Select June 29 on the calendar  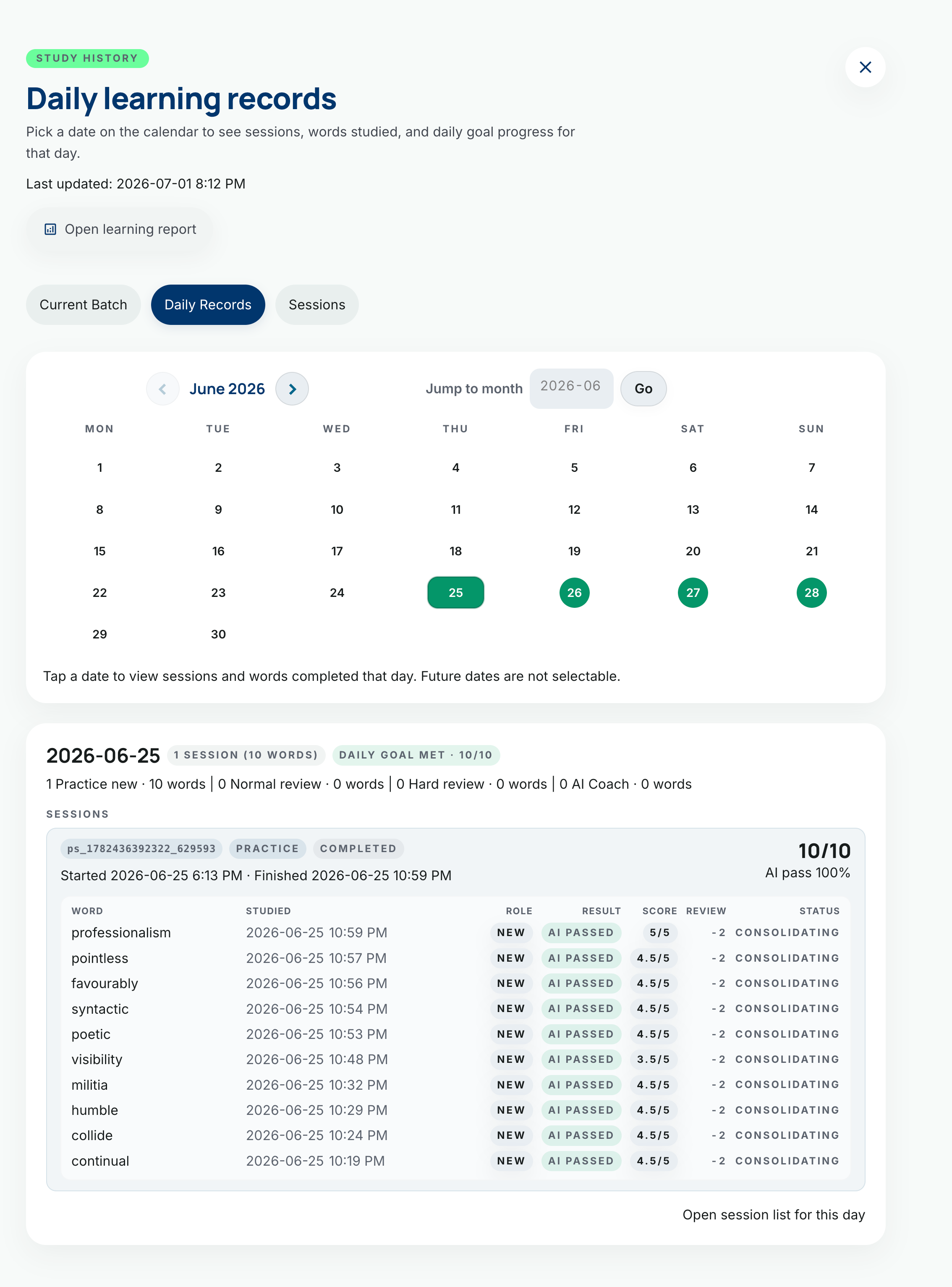100,634
